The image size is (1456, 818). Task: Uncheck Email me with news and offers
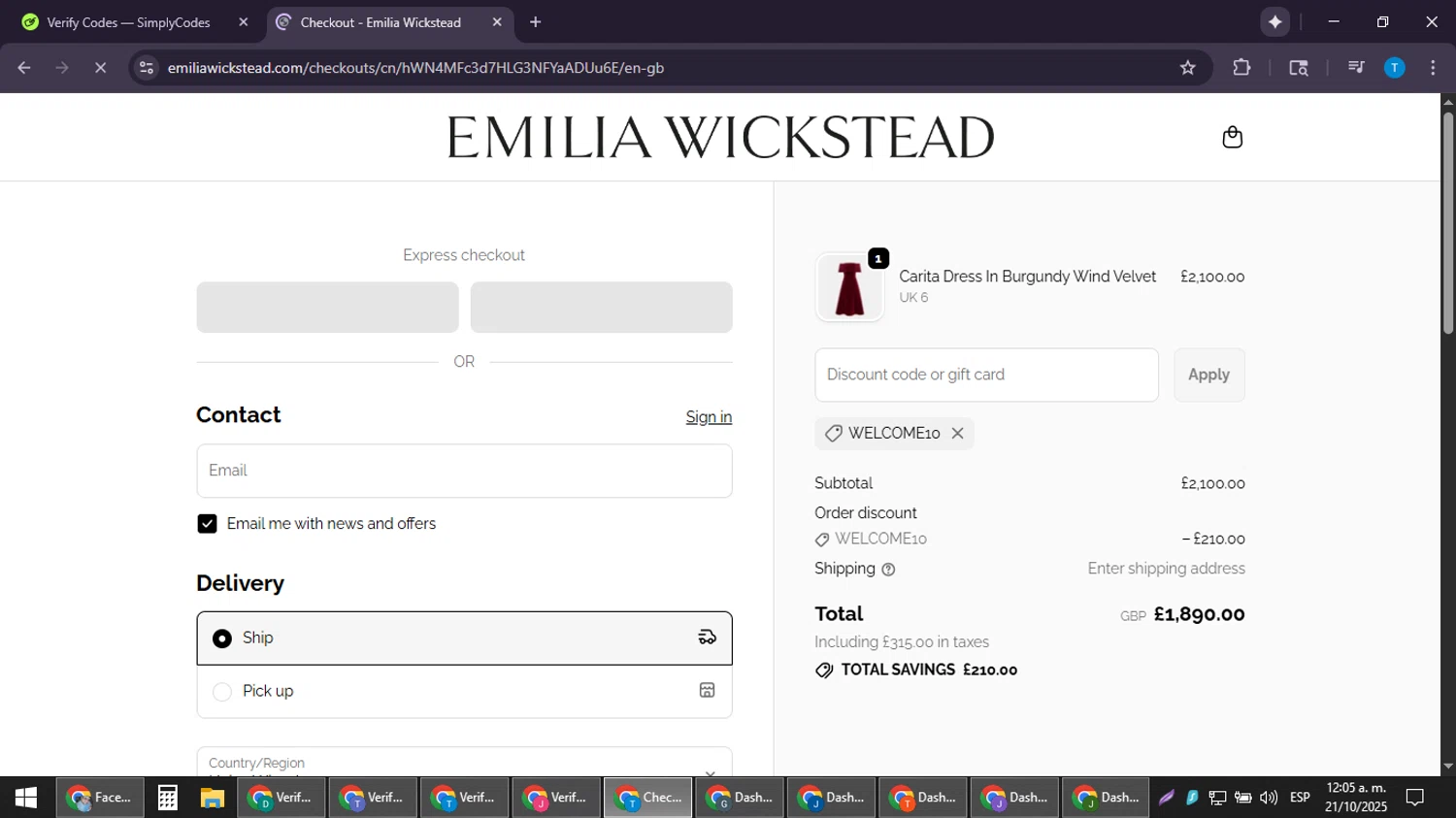coord(207,524)
